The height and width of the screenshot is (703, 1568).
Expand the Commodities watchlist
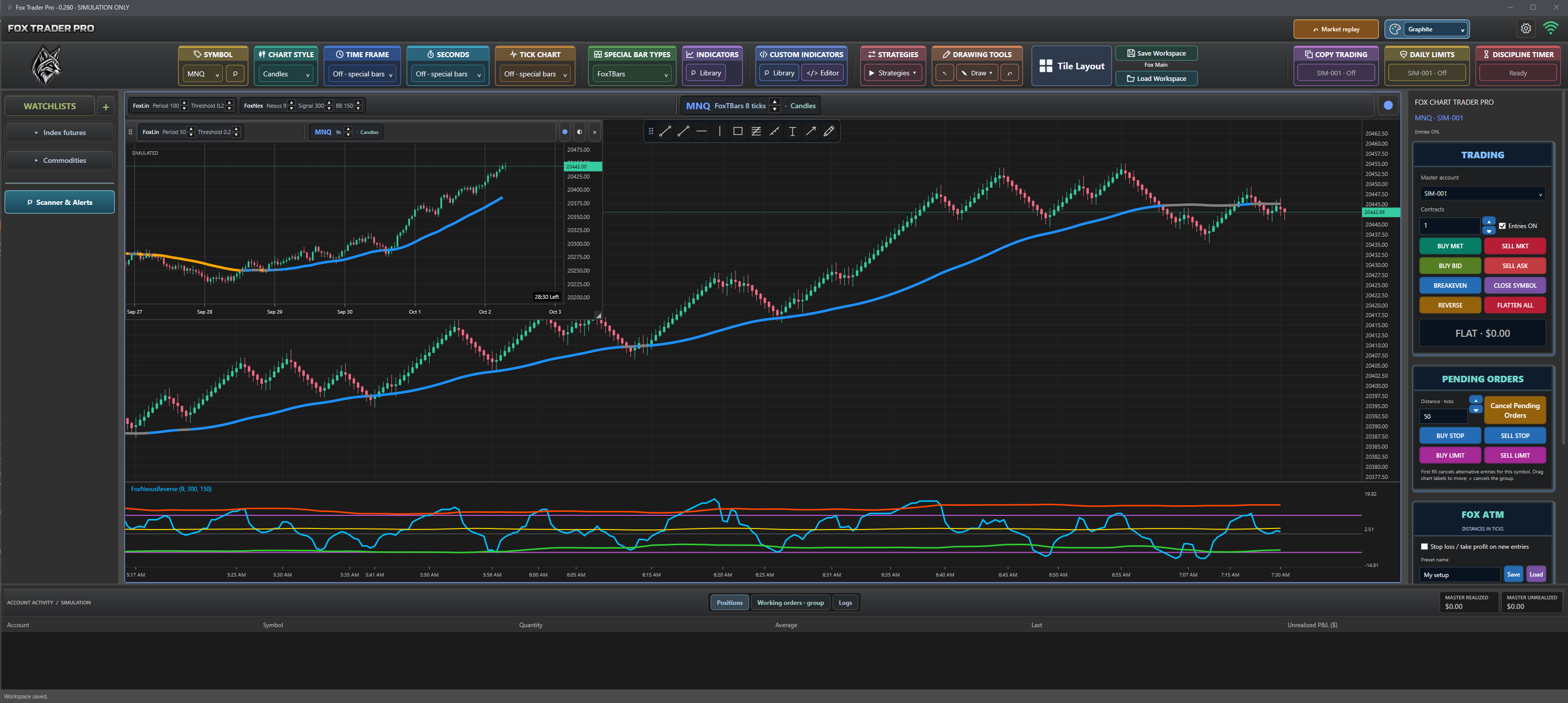tap(60, 160)
